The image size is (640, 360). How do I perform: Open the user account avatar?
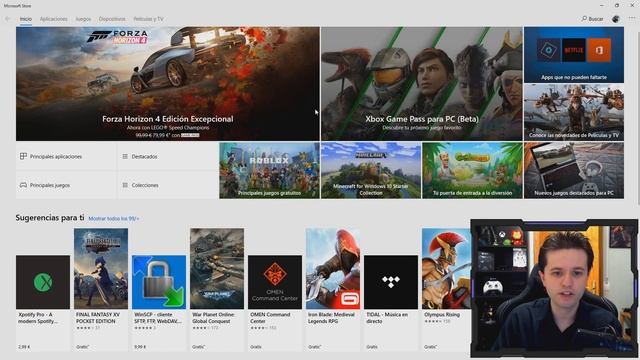[x=616, y=19]
